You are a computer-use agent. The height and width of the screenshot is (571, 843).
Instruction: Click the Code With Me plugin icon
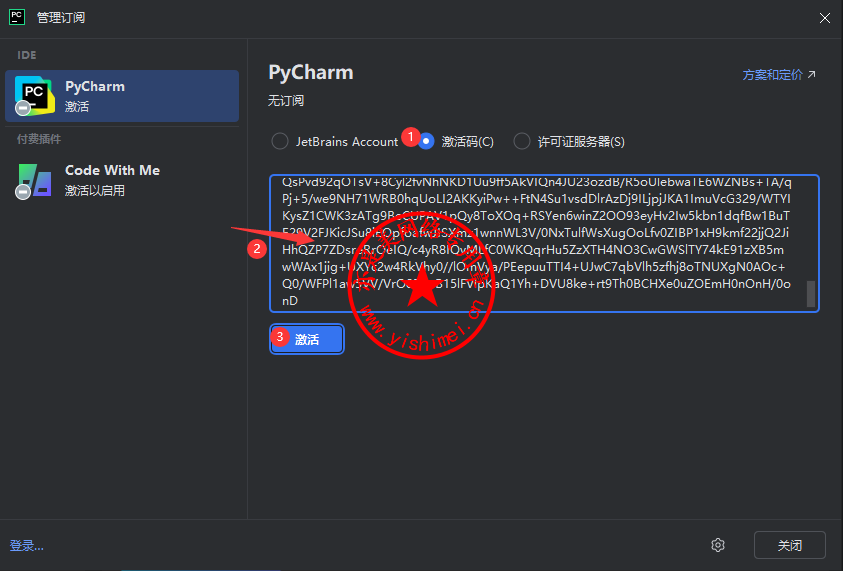34,179
